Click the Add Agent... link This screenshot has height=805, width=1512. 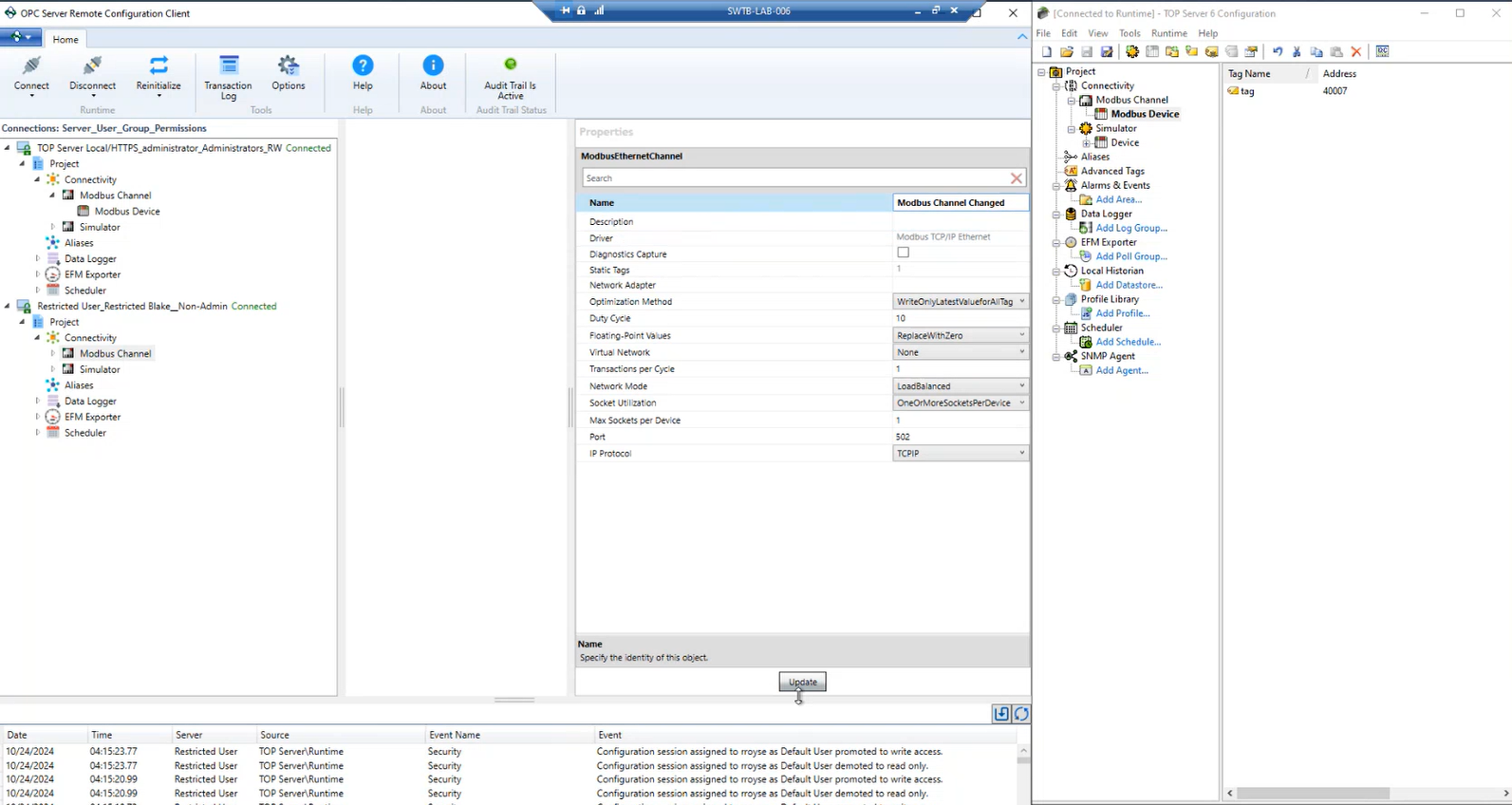click(1122, 370)
